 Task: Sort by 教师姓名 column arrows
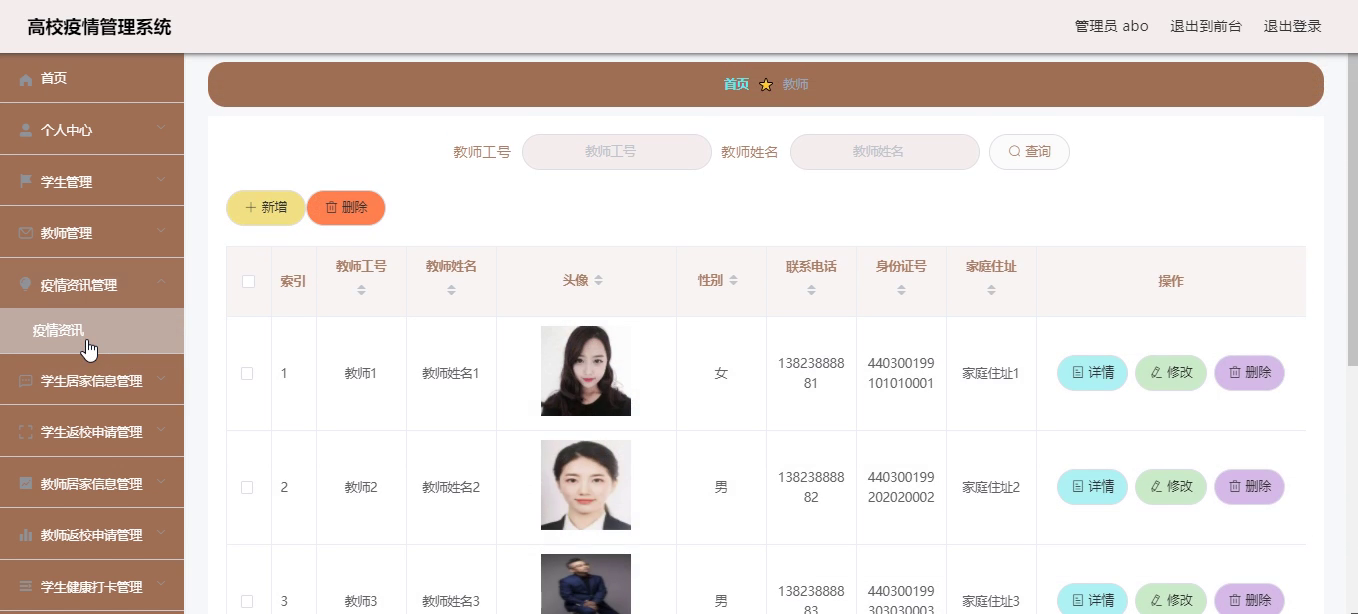(451, 290)
